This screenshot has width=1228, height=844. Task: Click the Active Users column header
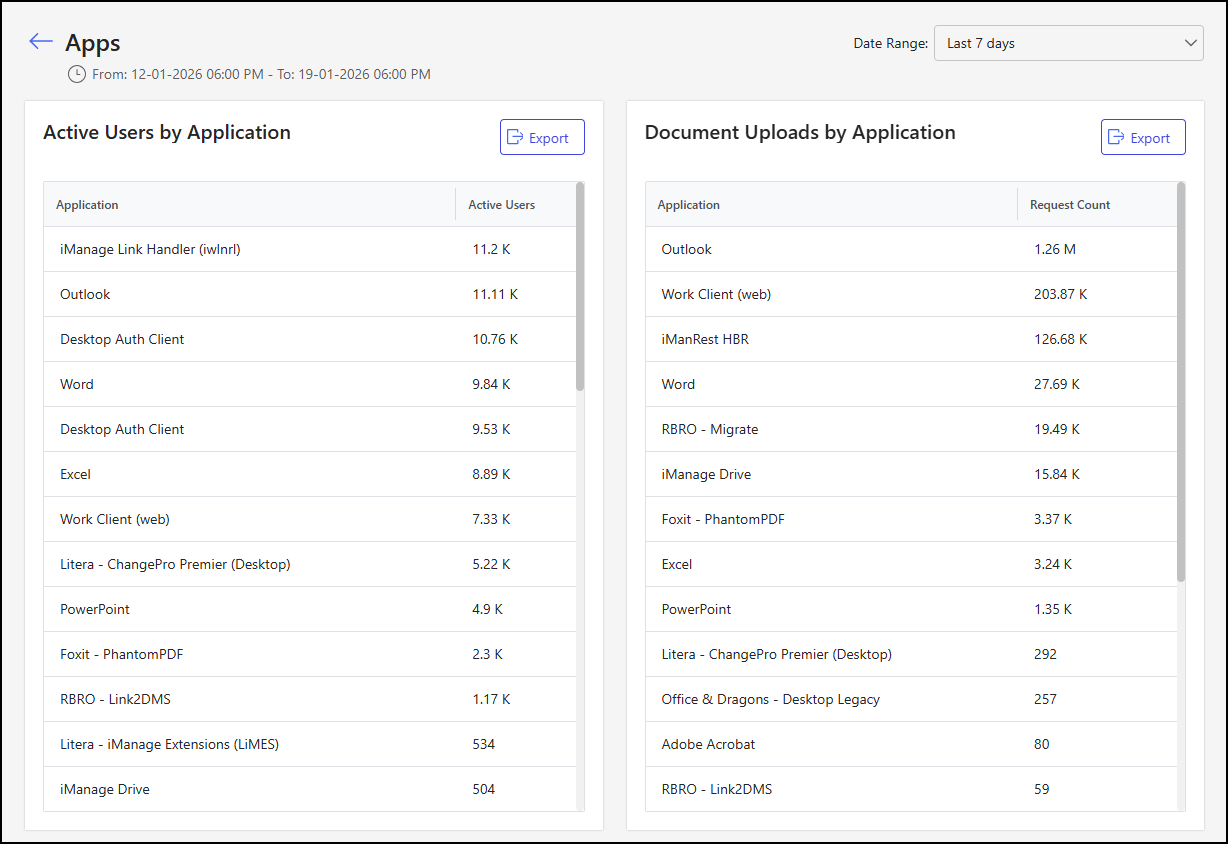coord(501,205)
